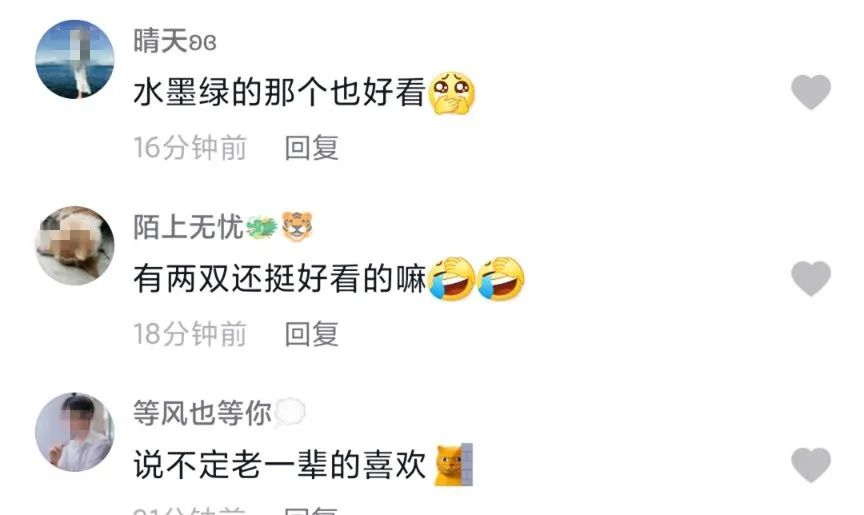Screen dimensions: 864x515
Task: Open the profile avatar of 陌上无忧
Action: (75, 245)
